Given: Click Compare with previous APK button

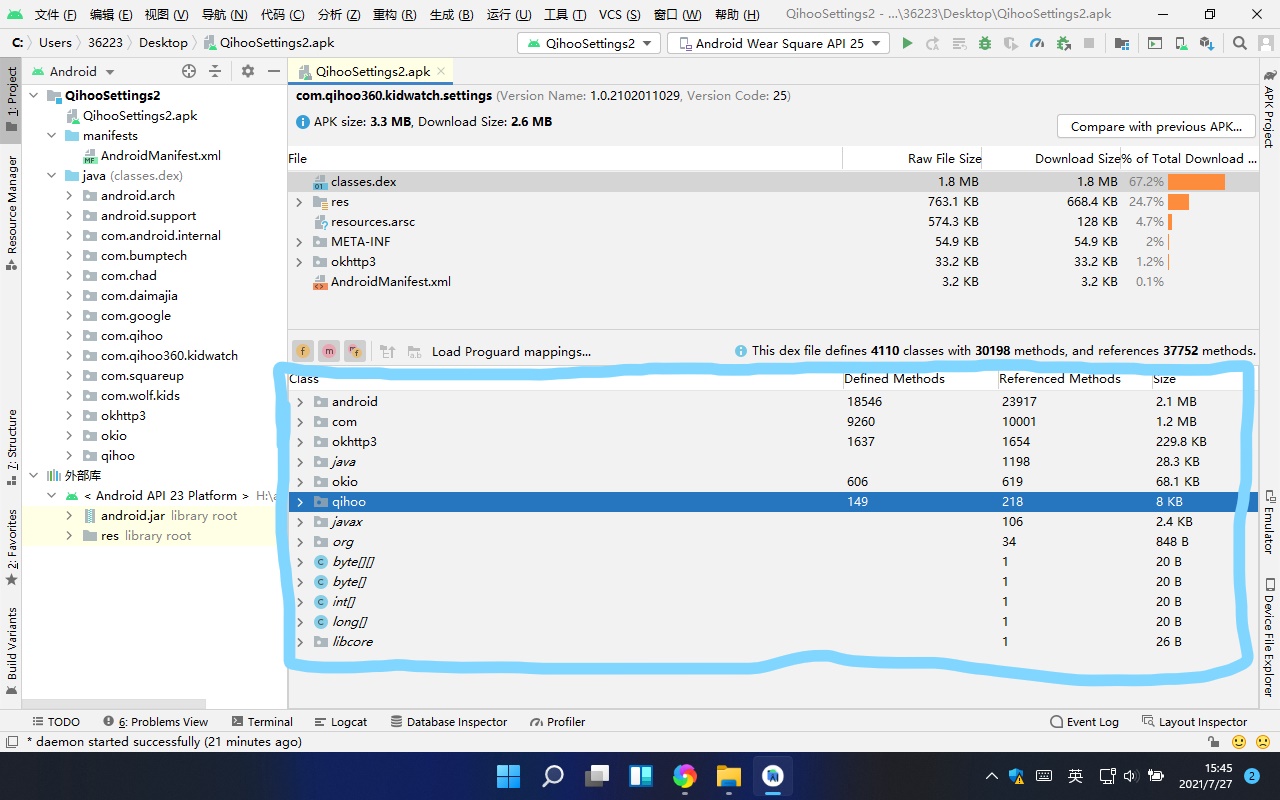Looking at the screenshot, I should pos(1156,126).
